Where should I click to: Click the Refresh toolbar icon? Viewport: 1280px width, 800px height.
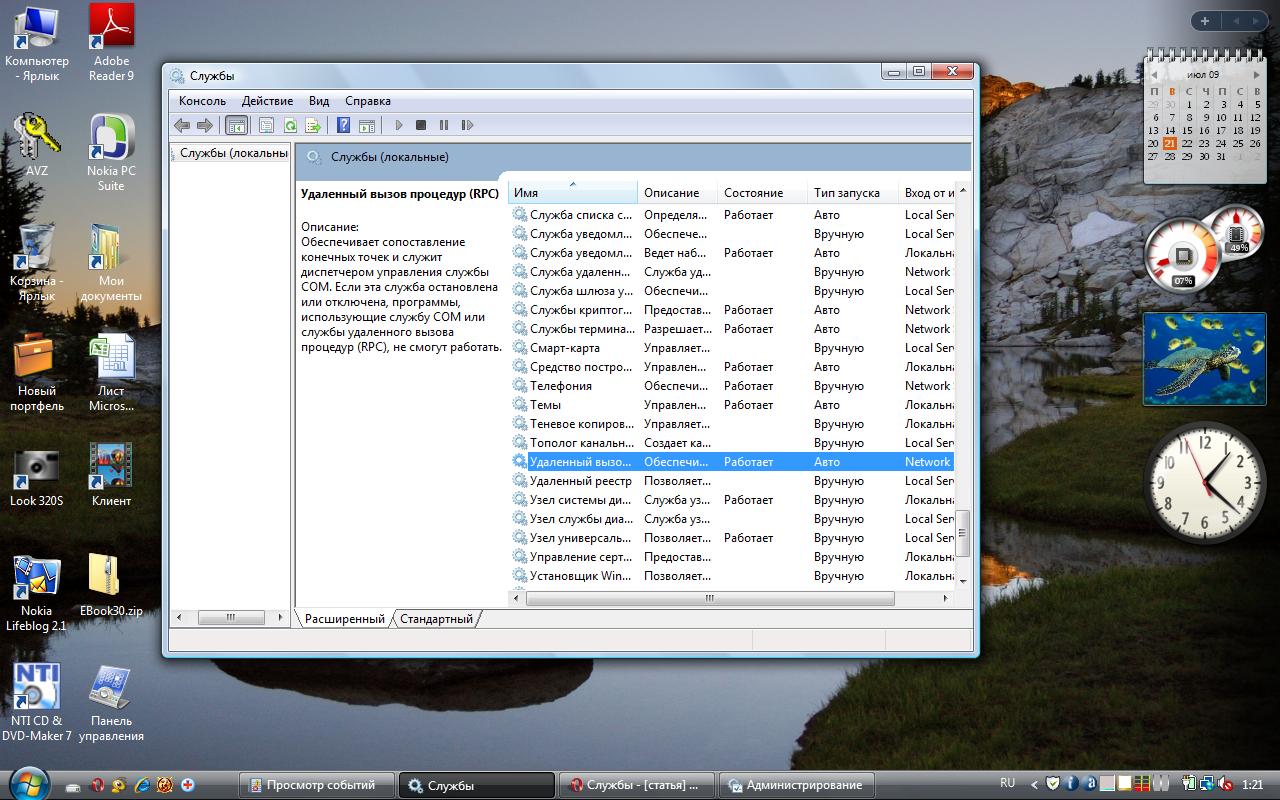click(x=290, y=126)
